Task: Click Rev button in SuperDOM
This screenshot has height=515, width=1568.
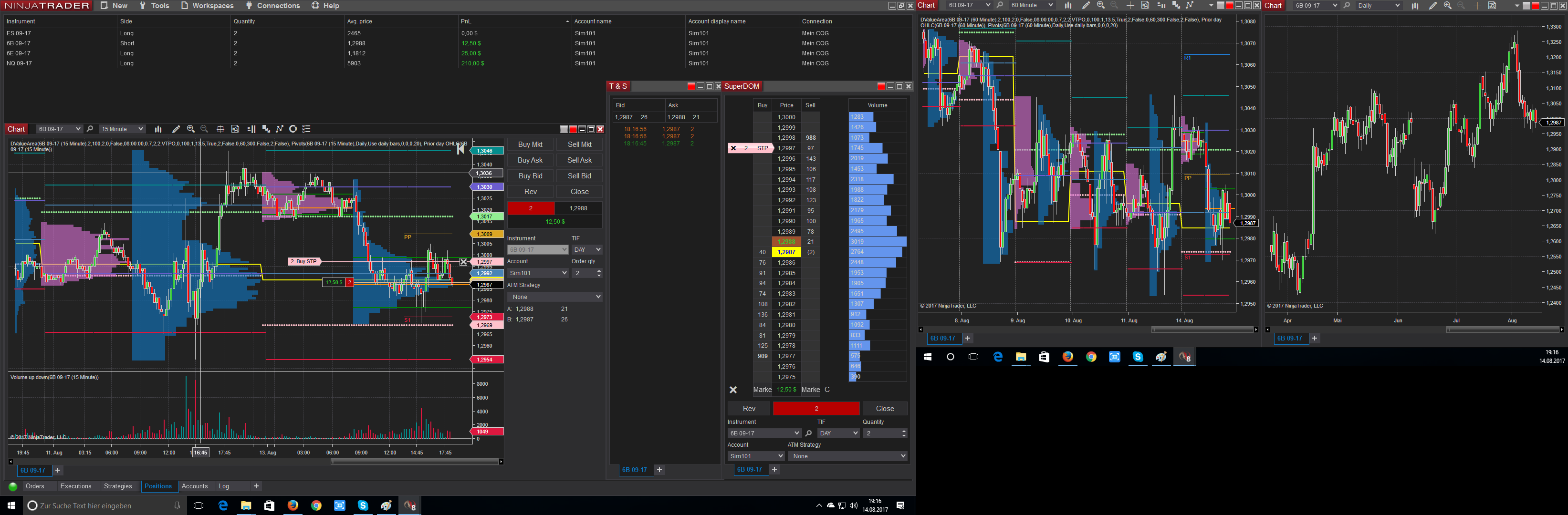Action: click(x=749, y=409)
